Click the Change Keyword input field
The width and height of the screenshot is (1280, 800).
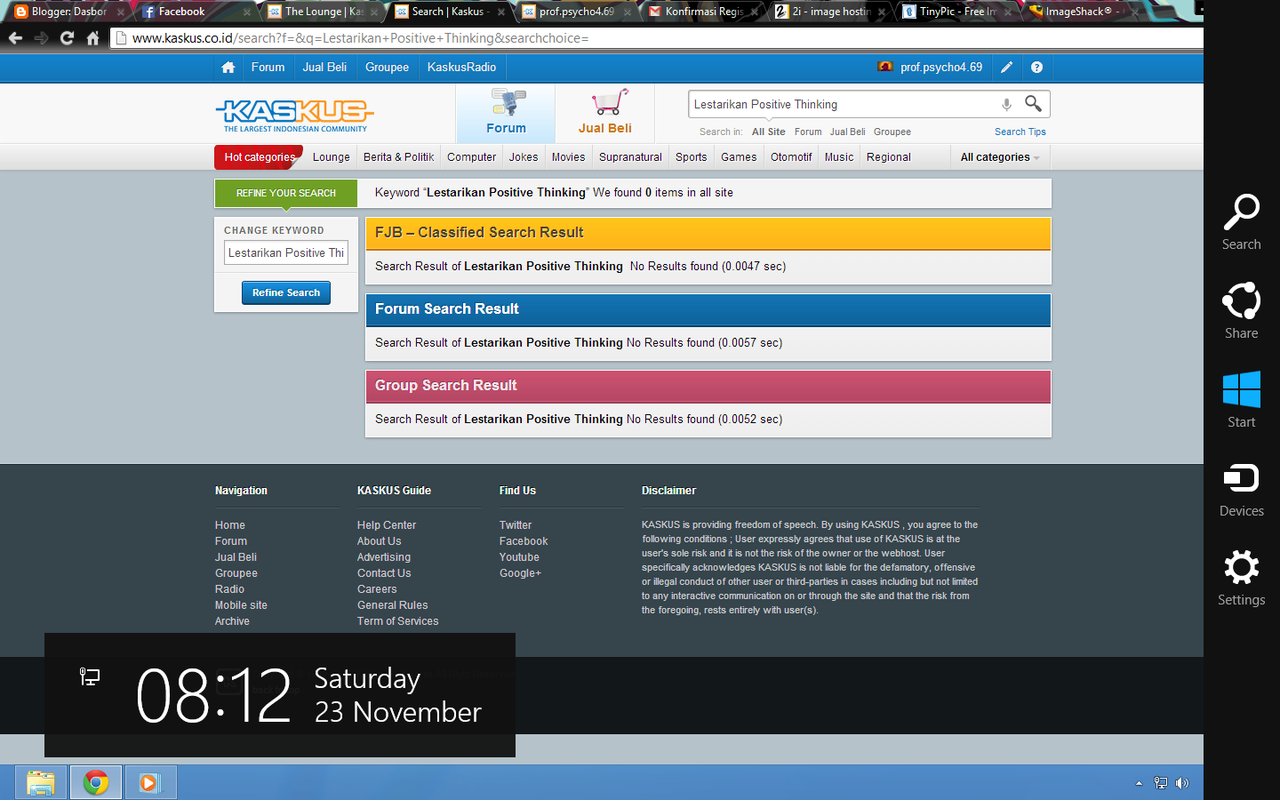pyautogui.click(x=286, y=253)
